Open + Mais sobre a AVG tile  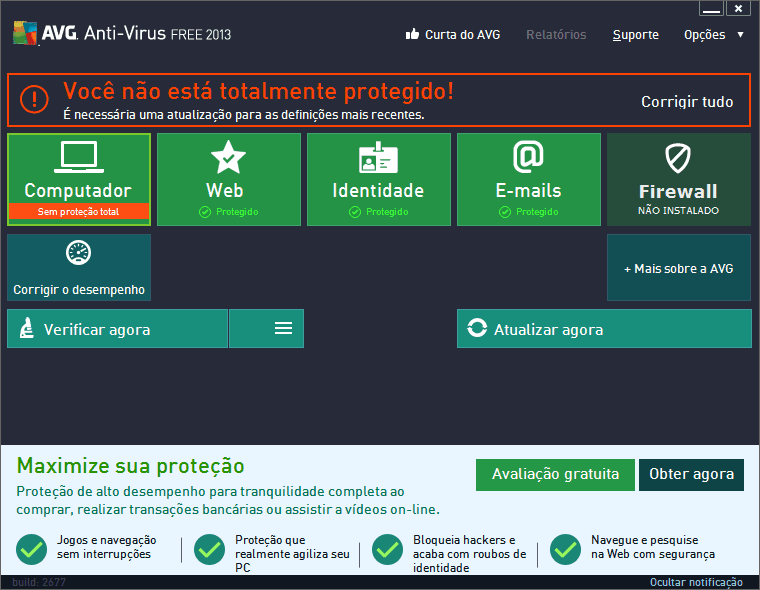(x=679, y=268)
